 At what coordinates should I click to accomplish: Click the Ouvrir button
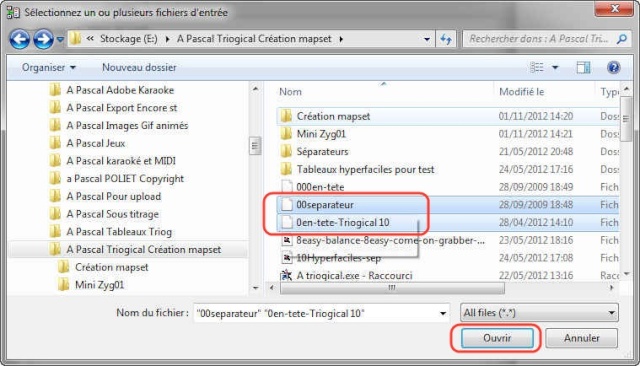pyautogui.click(x=497, y=338)
